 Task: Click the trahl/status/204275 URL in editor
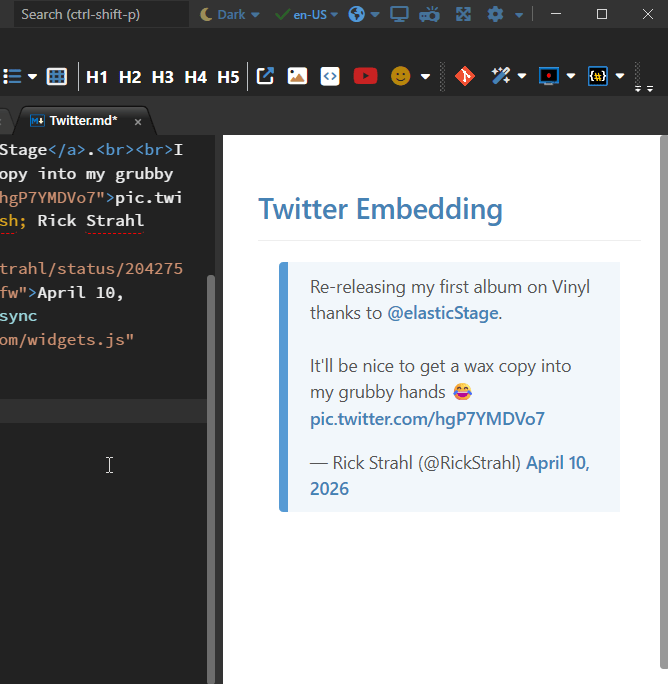pyautogui.click(x=91, y=269)
